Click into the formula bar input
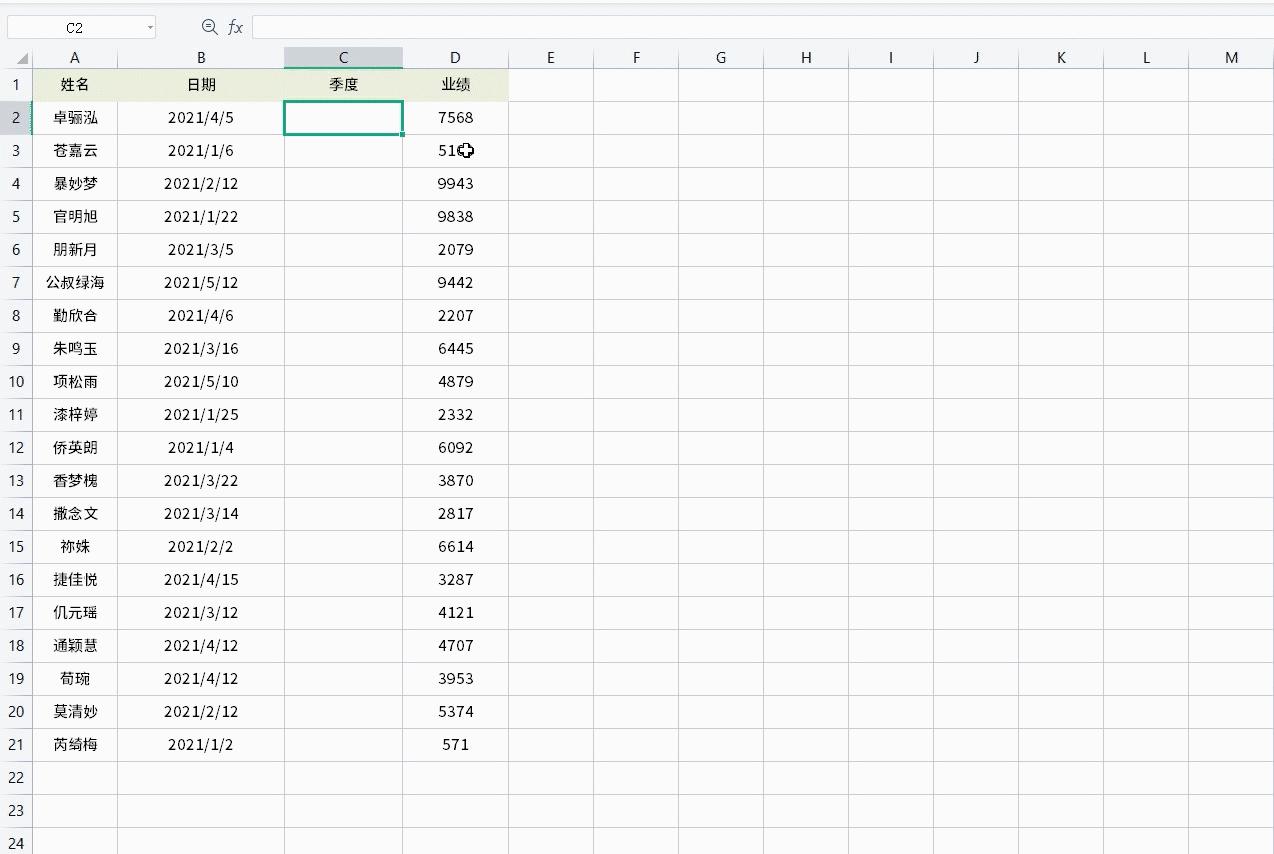Image resolution: width=1274 pixels, height=854 pixels. (x=762, y=27)
